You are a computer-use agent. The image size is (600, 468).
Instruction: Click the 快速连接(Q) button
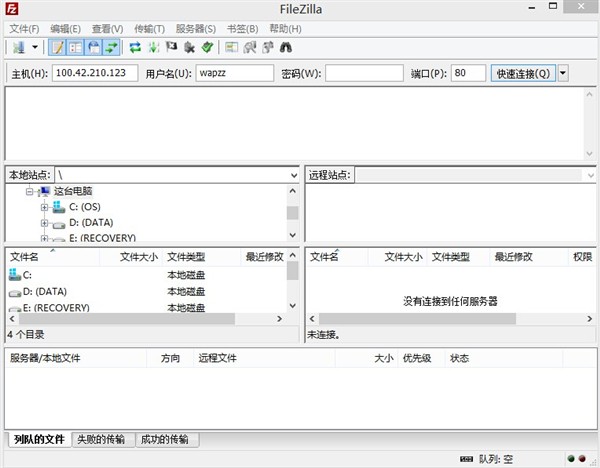click(523, 73)
